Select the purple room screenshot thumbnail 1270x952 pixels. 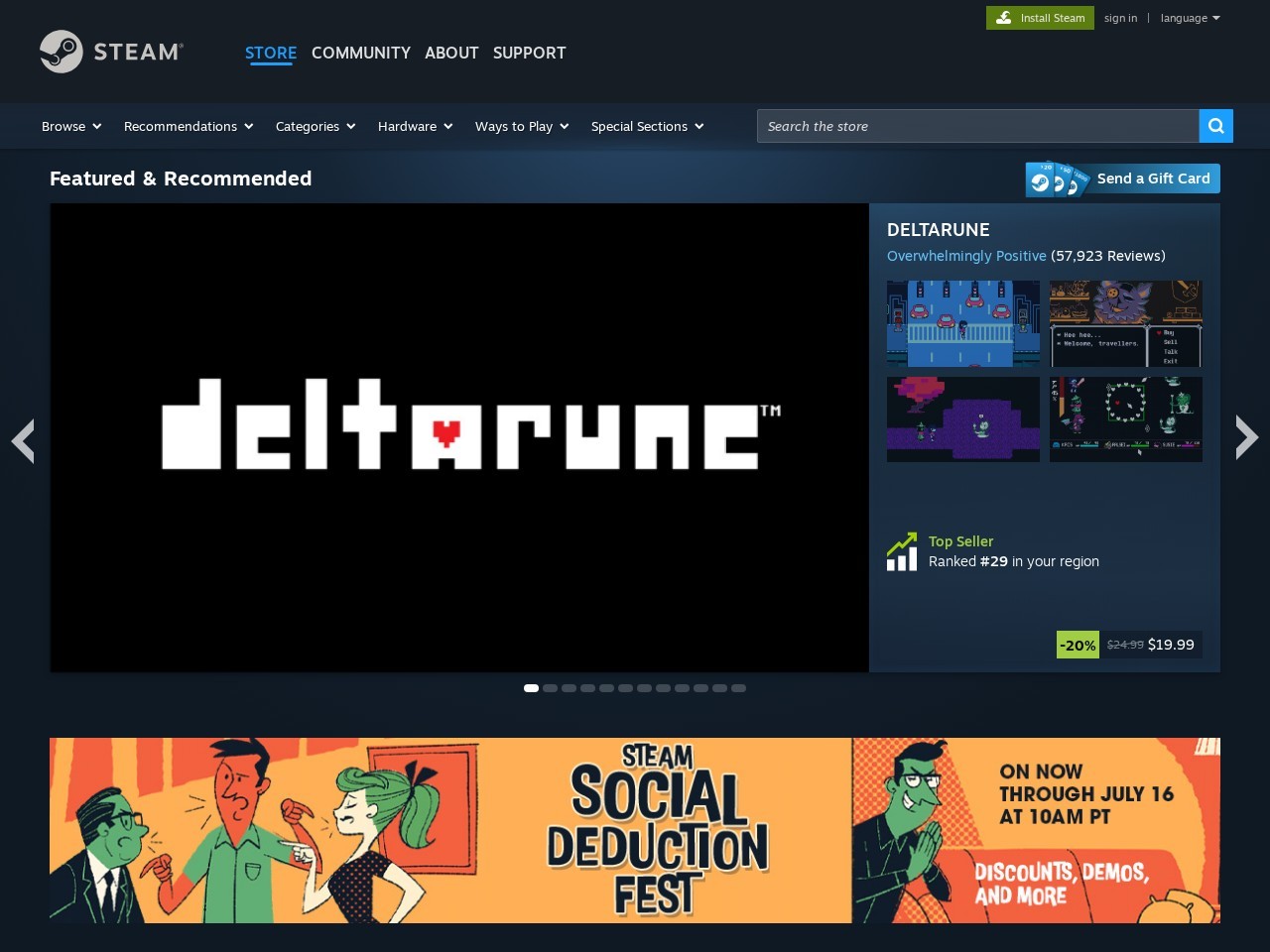coord(963,419)
